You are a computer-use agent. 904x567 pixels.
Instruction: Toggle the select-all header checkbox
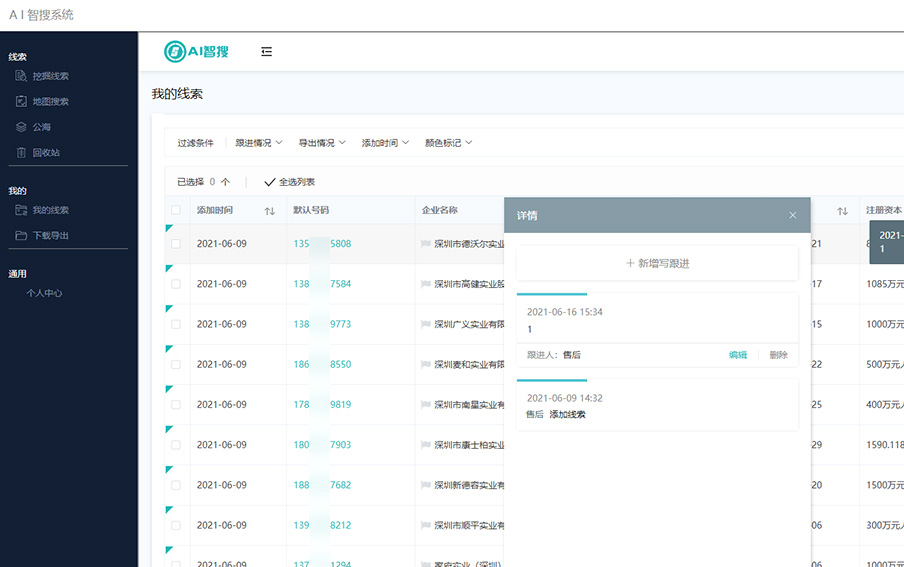[176, 211]
